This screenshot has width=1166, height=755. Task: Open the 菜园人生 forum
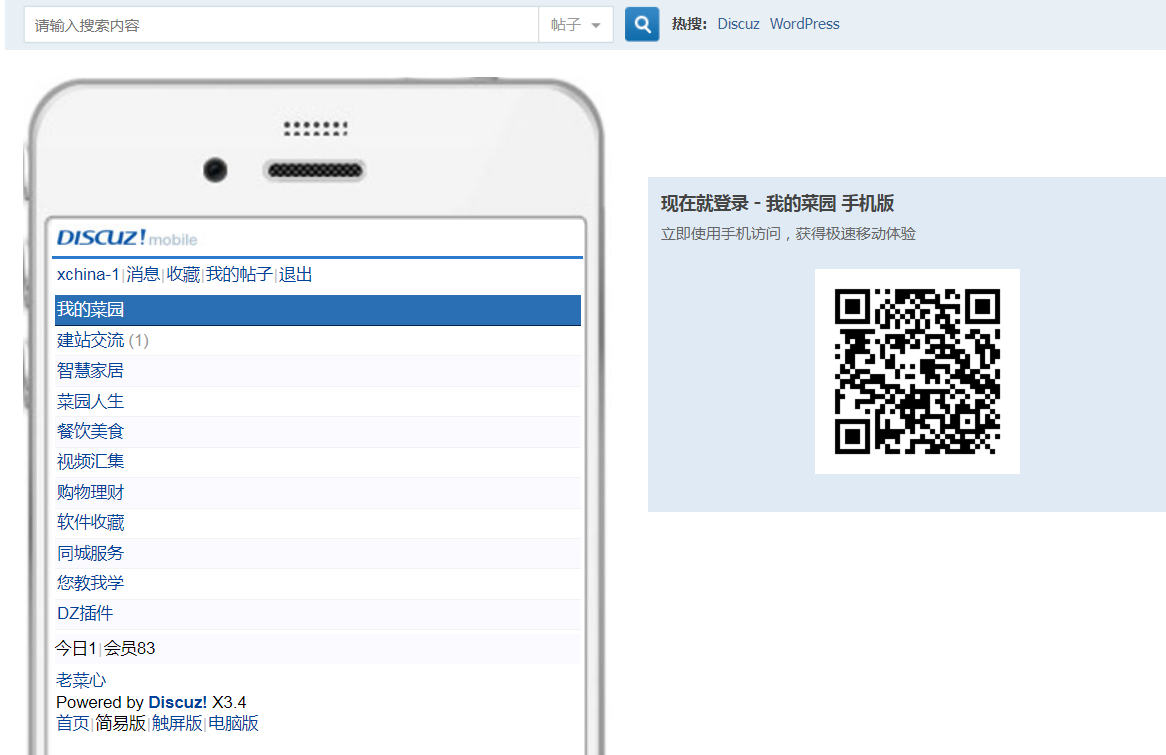(90, 402)
